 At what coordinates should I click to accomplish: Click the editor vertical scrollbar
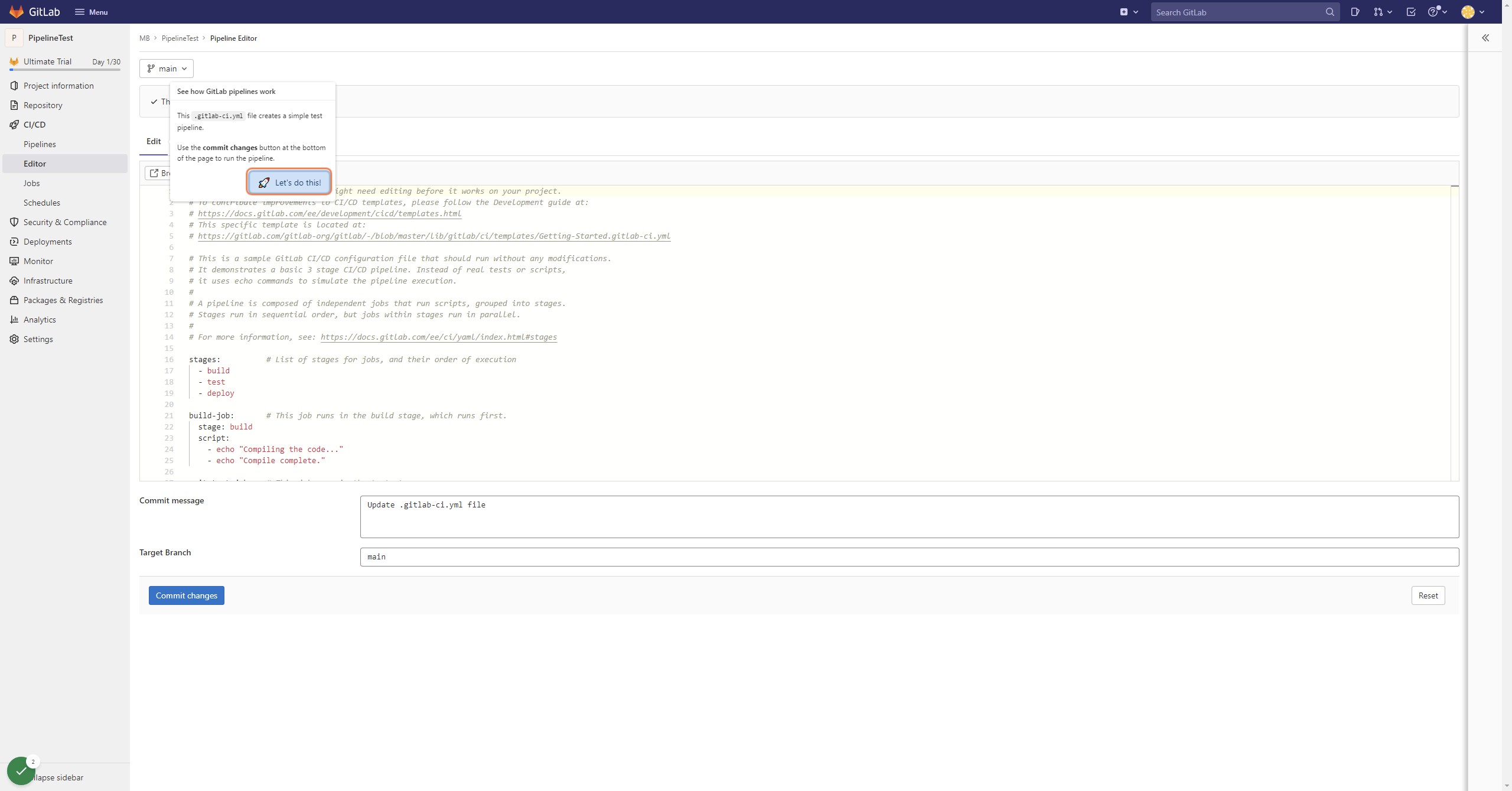[x=1455, y=333]
